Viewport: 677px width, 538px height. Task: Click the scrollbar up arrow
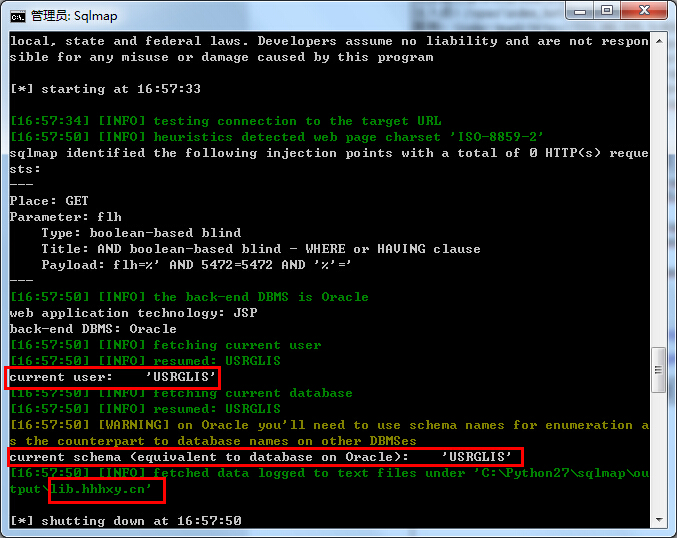659,41
